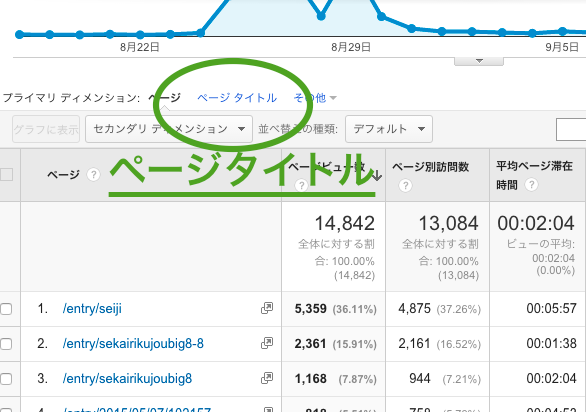Open /entry/sekairikujoubig8-8 external link icon
This screenshot has height=412, width=586.
click(267, 343)
